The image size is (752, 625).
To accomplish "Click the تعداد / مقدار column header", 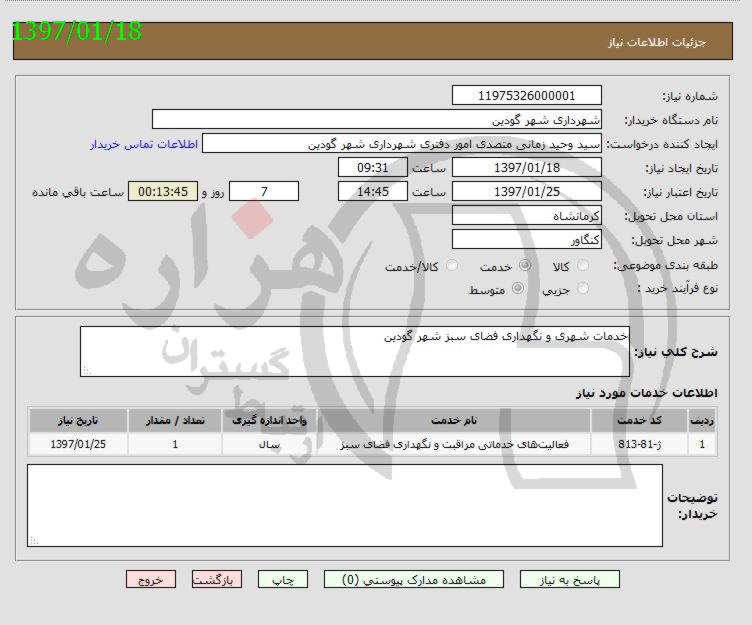I will coord(175,421).
